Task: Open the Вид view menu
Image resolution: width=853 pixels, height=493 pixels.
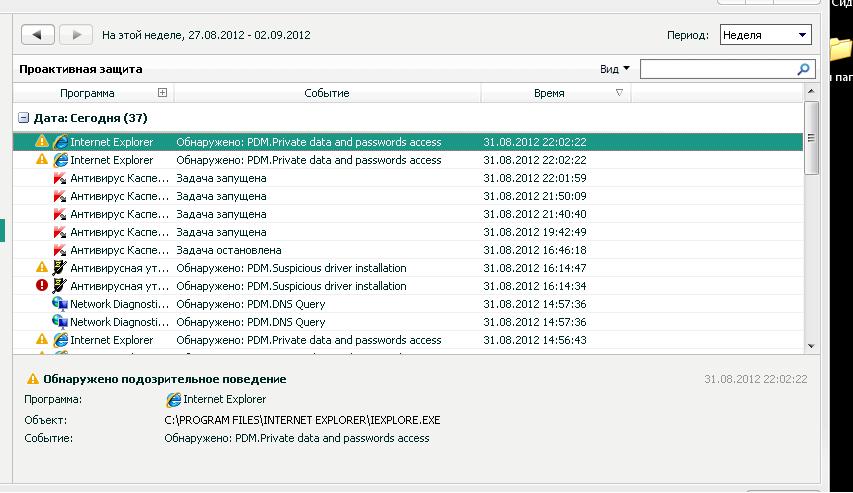Action: tap(615, 69)
